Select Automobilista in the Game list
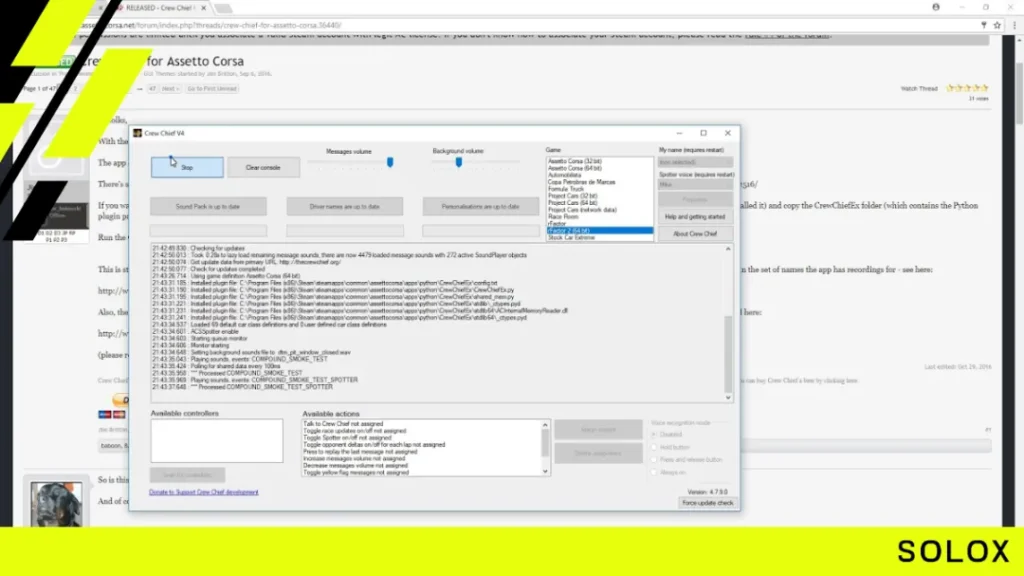 [x=564, y=175]
